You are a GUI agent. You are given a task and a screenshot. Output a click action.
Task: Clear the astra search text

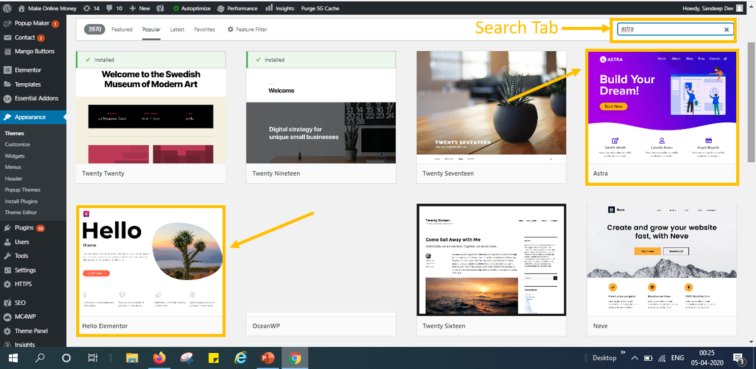click(x=727, y=29)
